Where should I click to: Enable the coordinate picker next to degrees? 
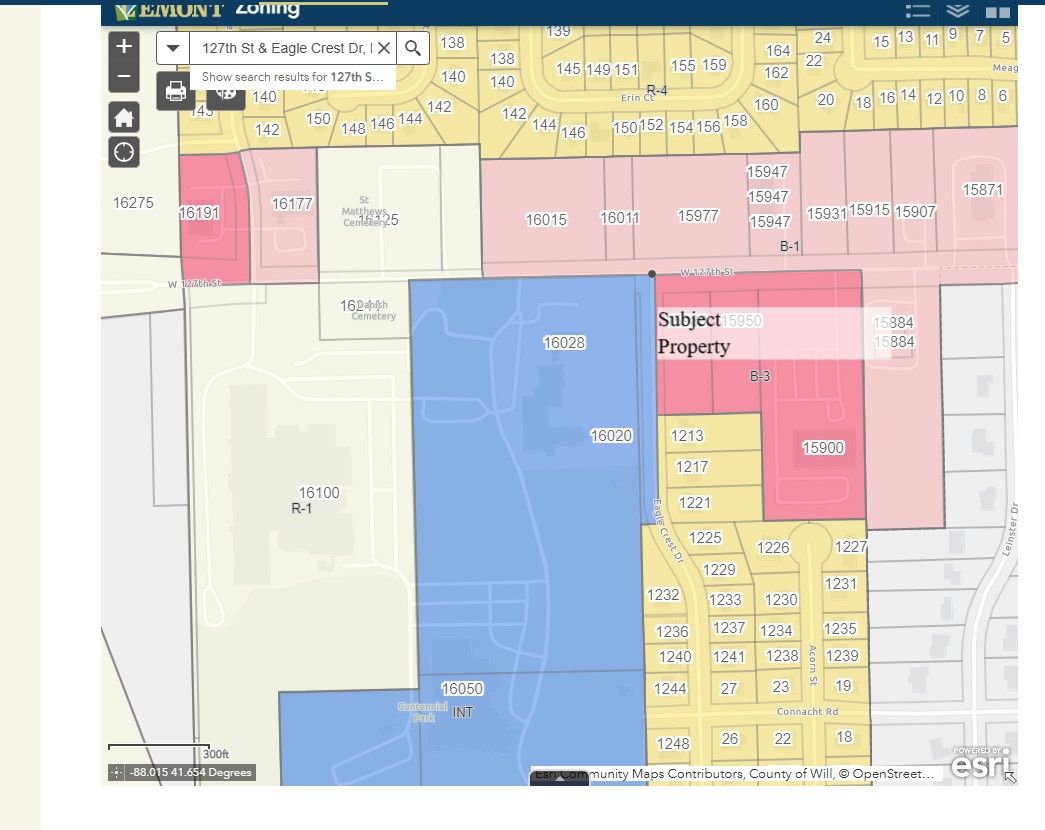coord(117,772)
